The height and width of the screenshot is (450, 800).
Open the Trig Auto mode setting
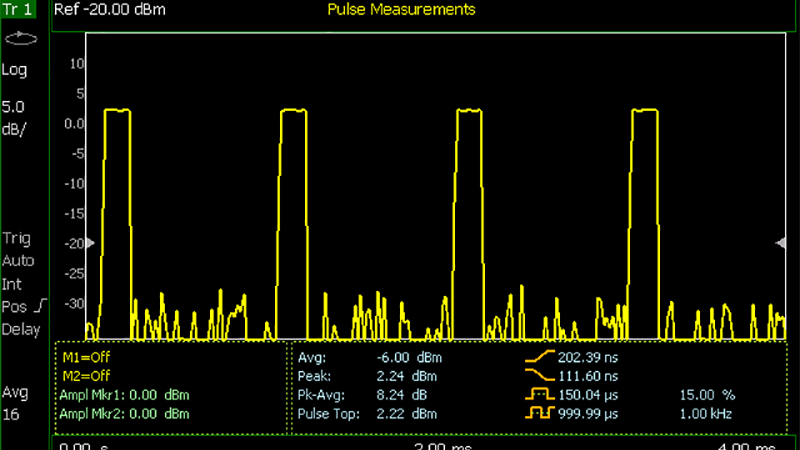(18, 249)
